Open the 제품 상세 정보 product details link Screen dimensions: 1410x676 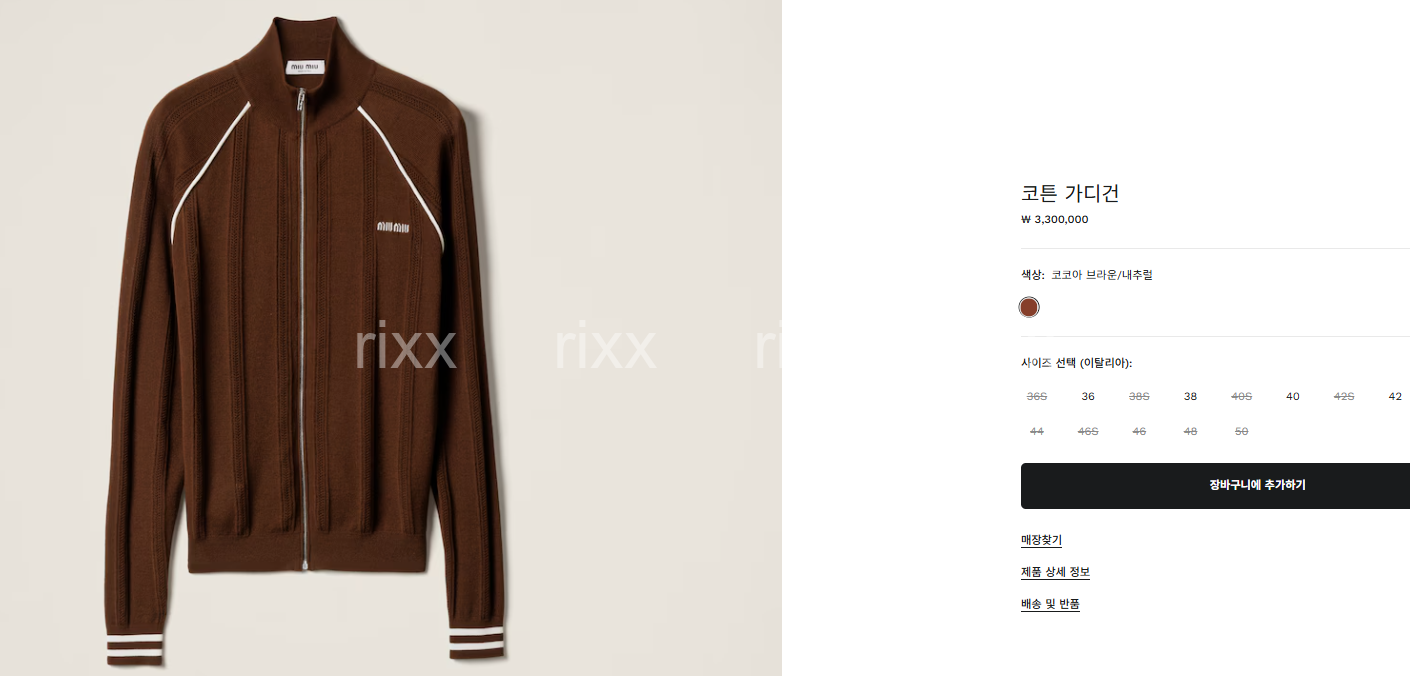point(1055,573)
